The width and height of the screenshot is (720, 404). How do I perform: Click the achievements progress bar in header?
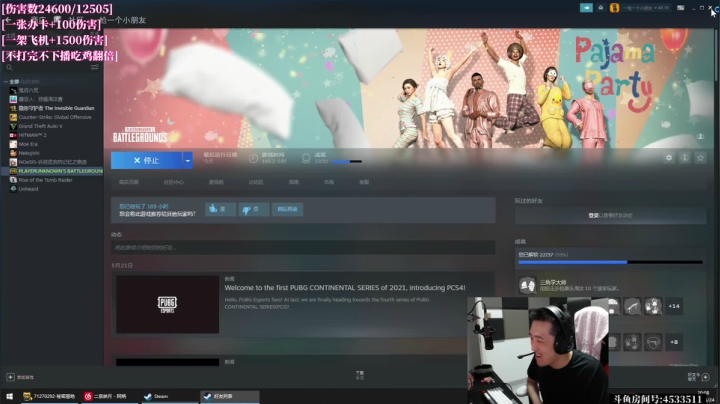(x=347, y=162)
